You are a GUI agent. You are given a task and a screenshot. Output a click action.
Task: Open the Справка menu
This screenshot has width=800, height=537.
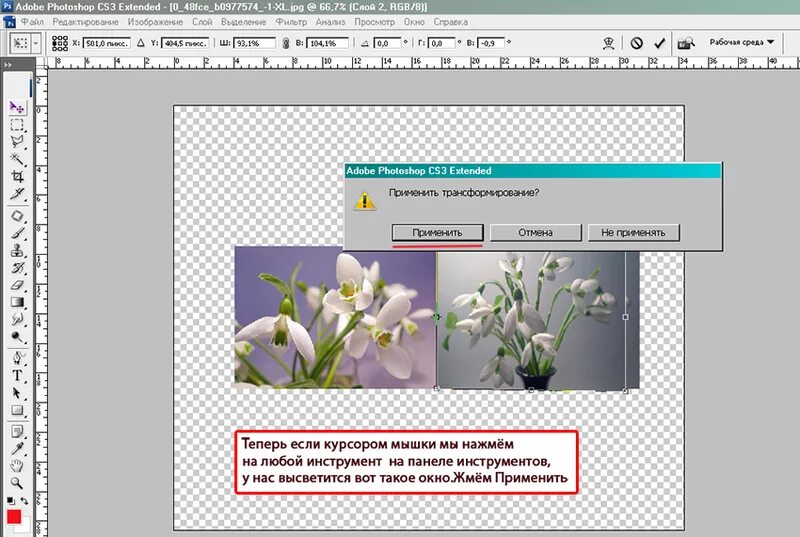(451, 22)
